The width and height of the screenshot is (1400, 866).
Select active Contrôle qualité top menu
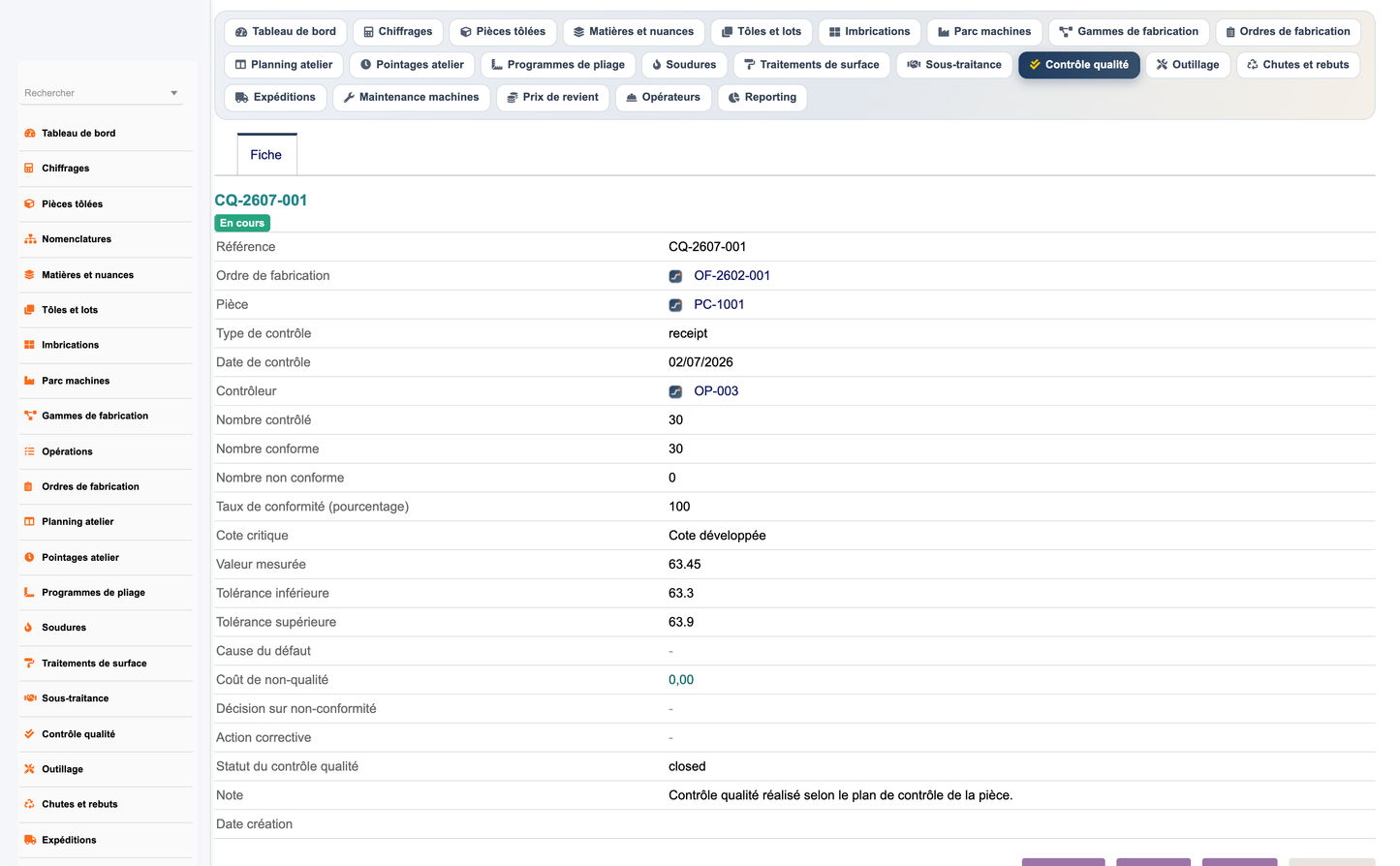pos(1079,65)
